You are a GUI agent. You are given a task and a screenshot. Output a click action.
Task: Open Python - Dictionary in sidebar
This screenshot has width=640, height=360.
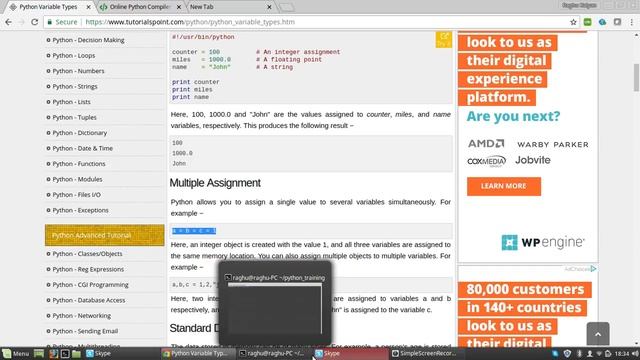point(80,133)
